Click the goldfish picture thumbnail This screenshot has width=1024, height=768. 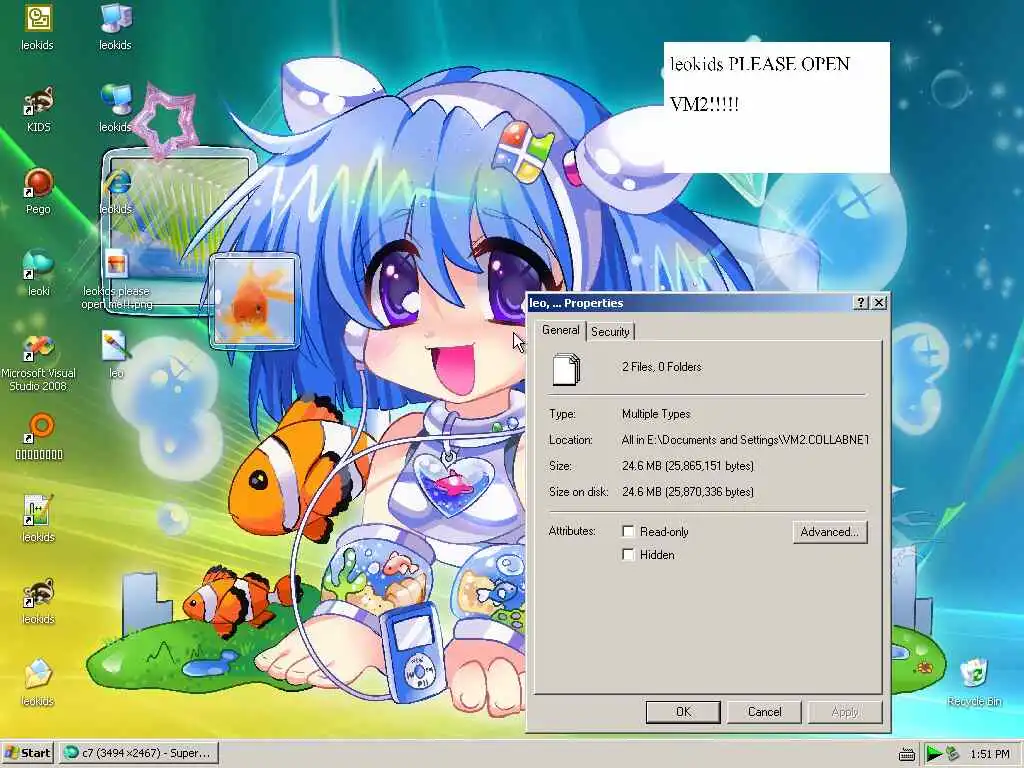coord(255,301)
